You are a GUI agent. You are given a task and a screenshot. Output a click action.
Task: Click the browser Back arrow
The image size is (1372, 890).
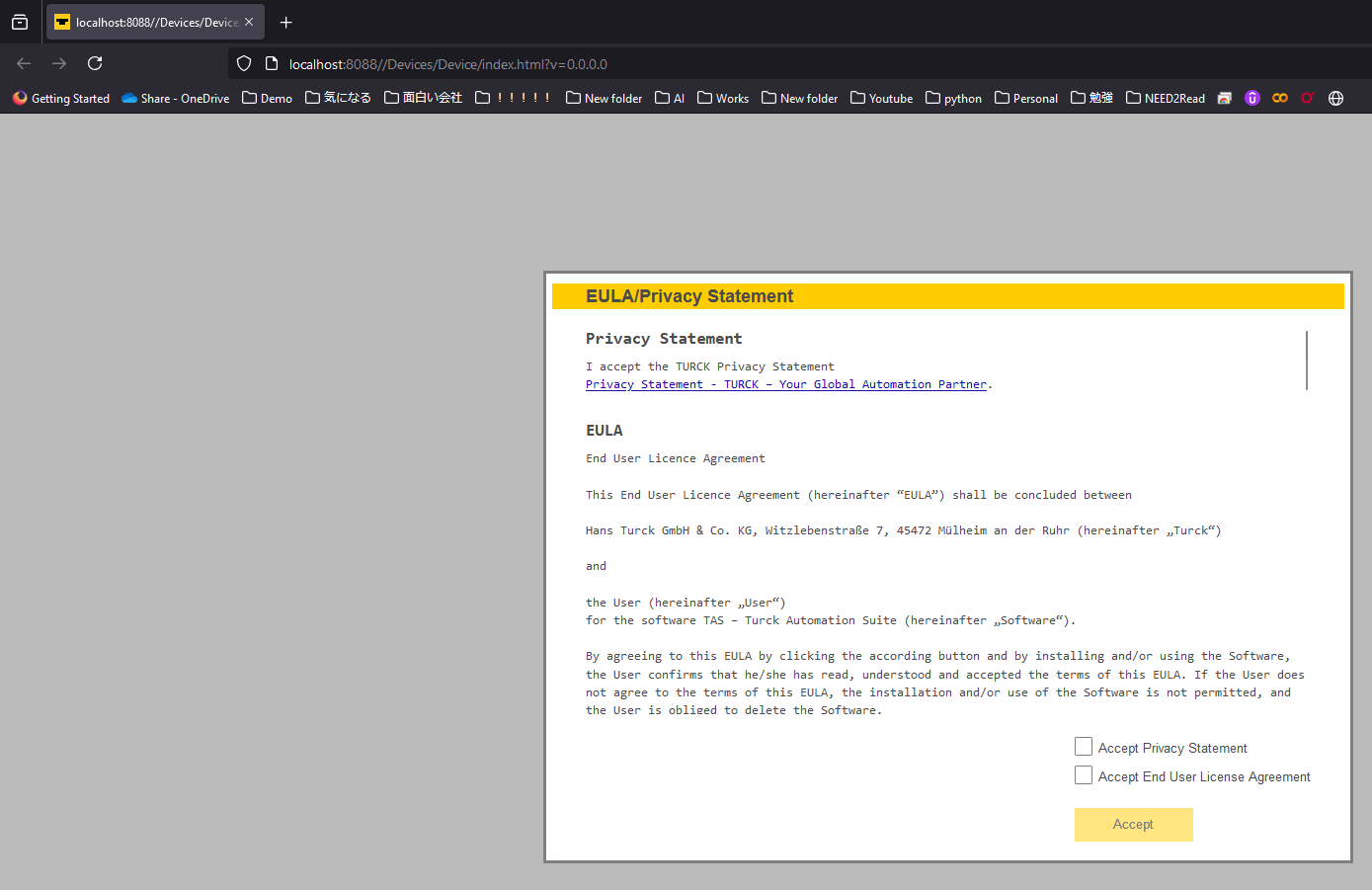pyautogui.click(x=24, y=63)
